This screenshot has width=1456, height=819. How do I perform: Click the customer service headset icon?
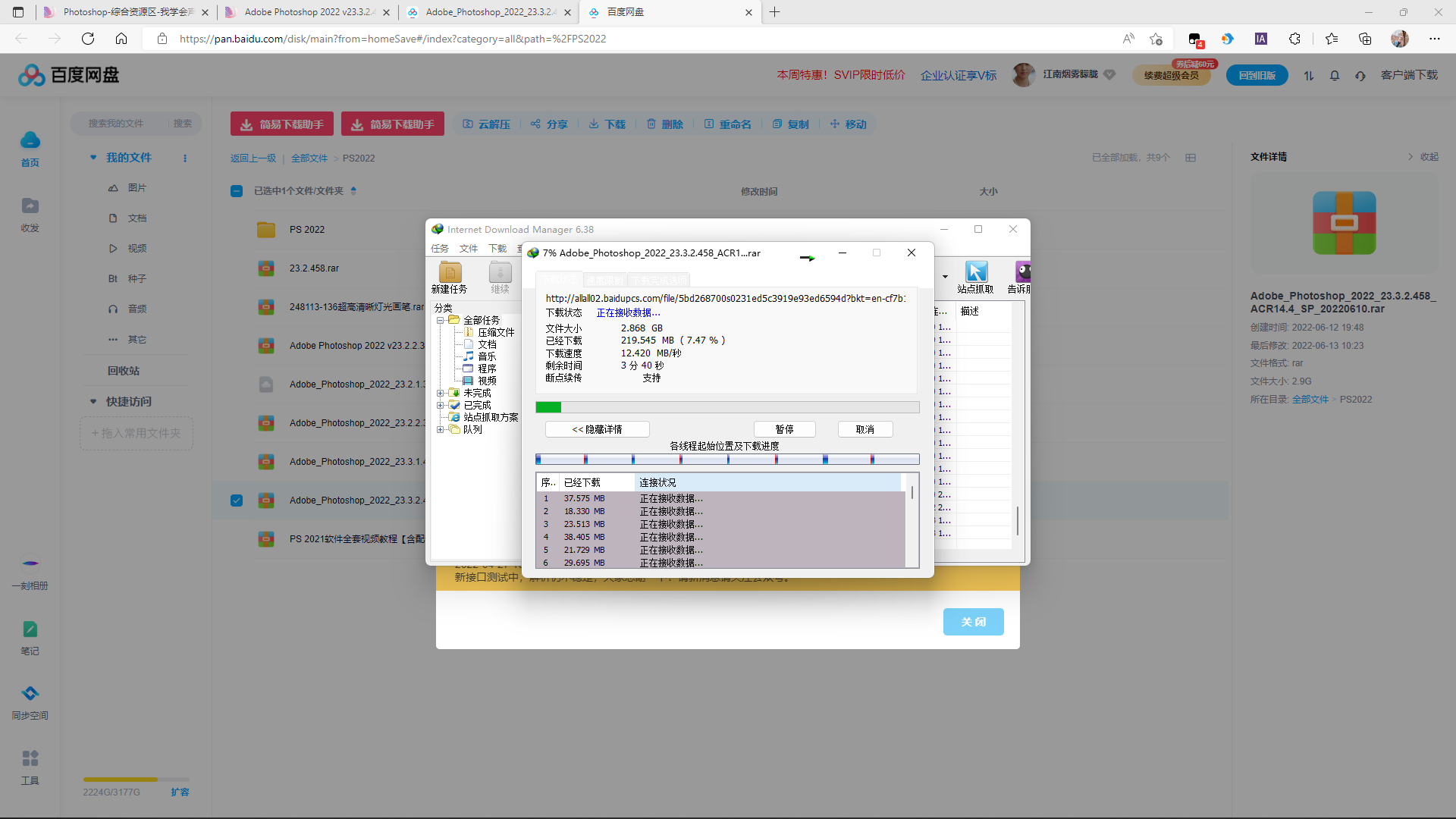point(1360,75)
